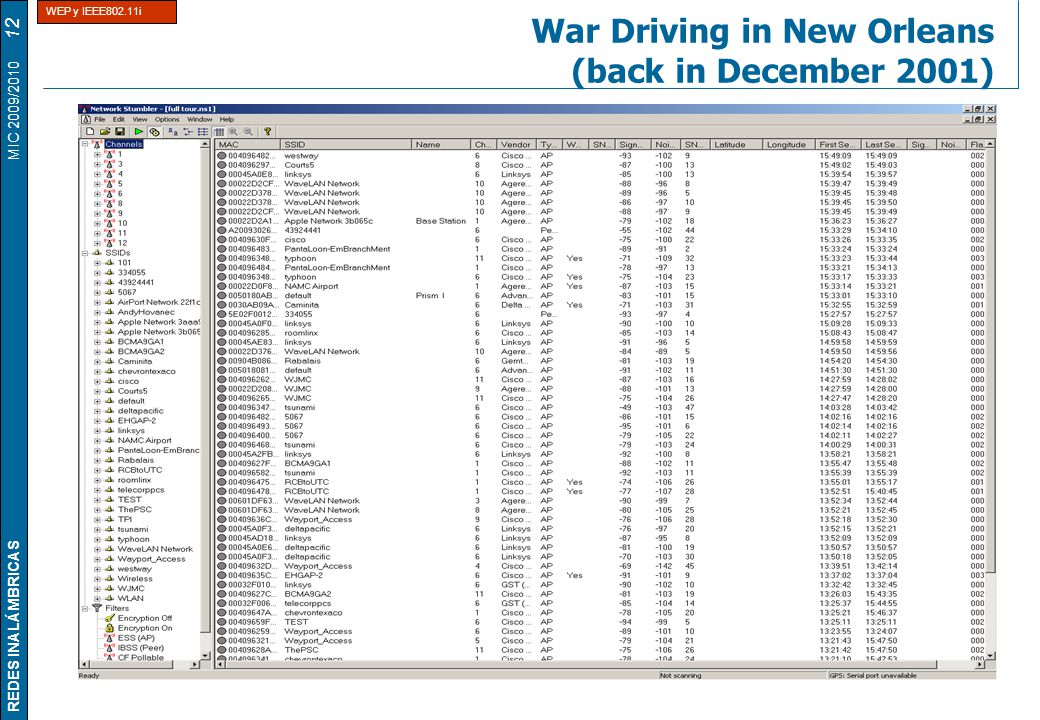Click the IBSS (Peer) filter icon
Image resolution: width=1040 pixels, height=720 pixels.
coord(109,648)
